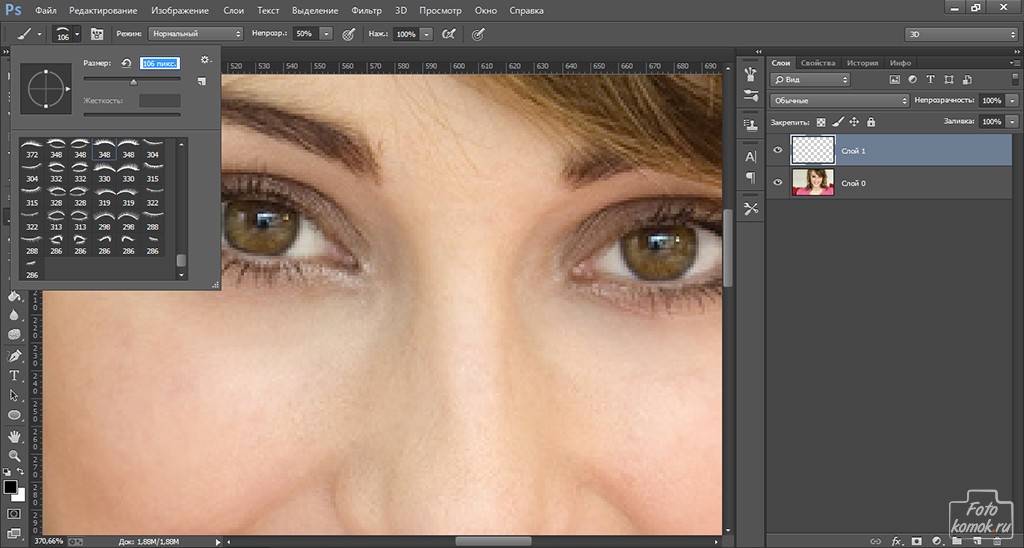Select the Type tool in the toolbox
Screen dimensions: 1024x548
pyautogui.click(x=14, y=376)
